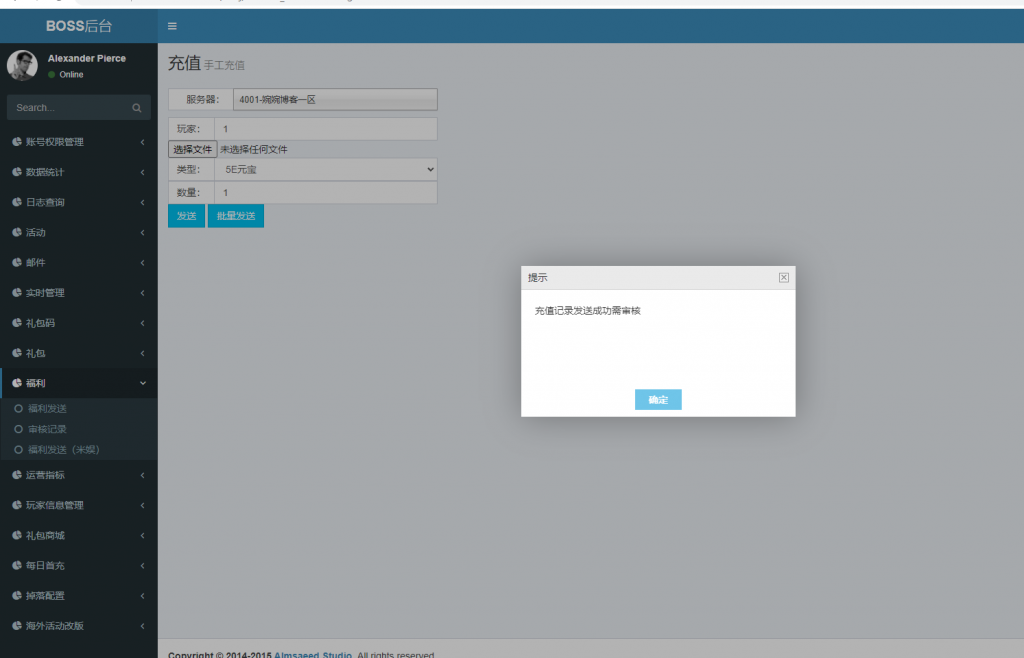1024x658 pixels.
Task: Select the 审核记录 submenu item
Action: (x=47, y=429)
